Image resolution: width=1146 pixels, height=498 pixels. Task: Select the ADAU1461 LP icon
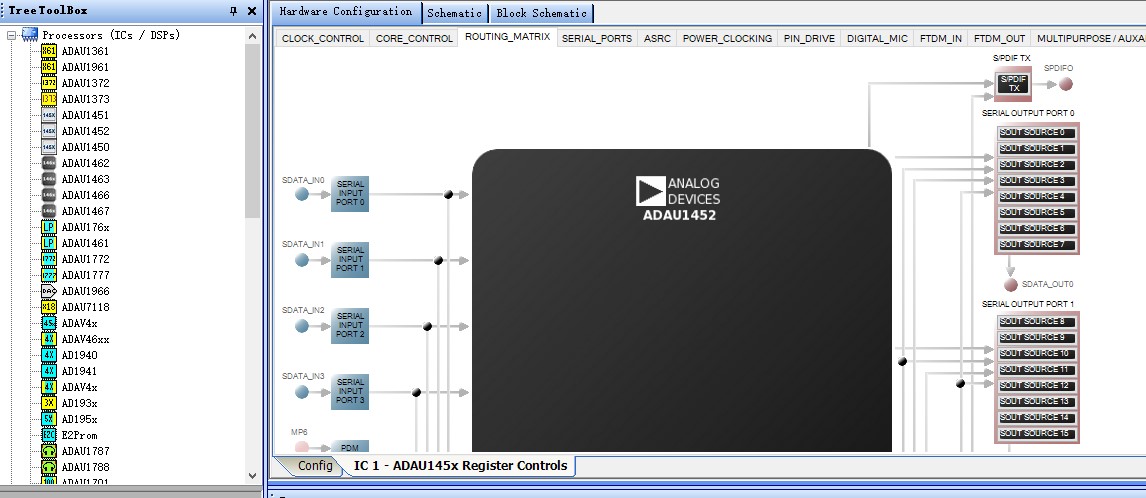pyautogui.click(x=49, y=243)
